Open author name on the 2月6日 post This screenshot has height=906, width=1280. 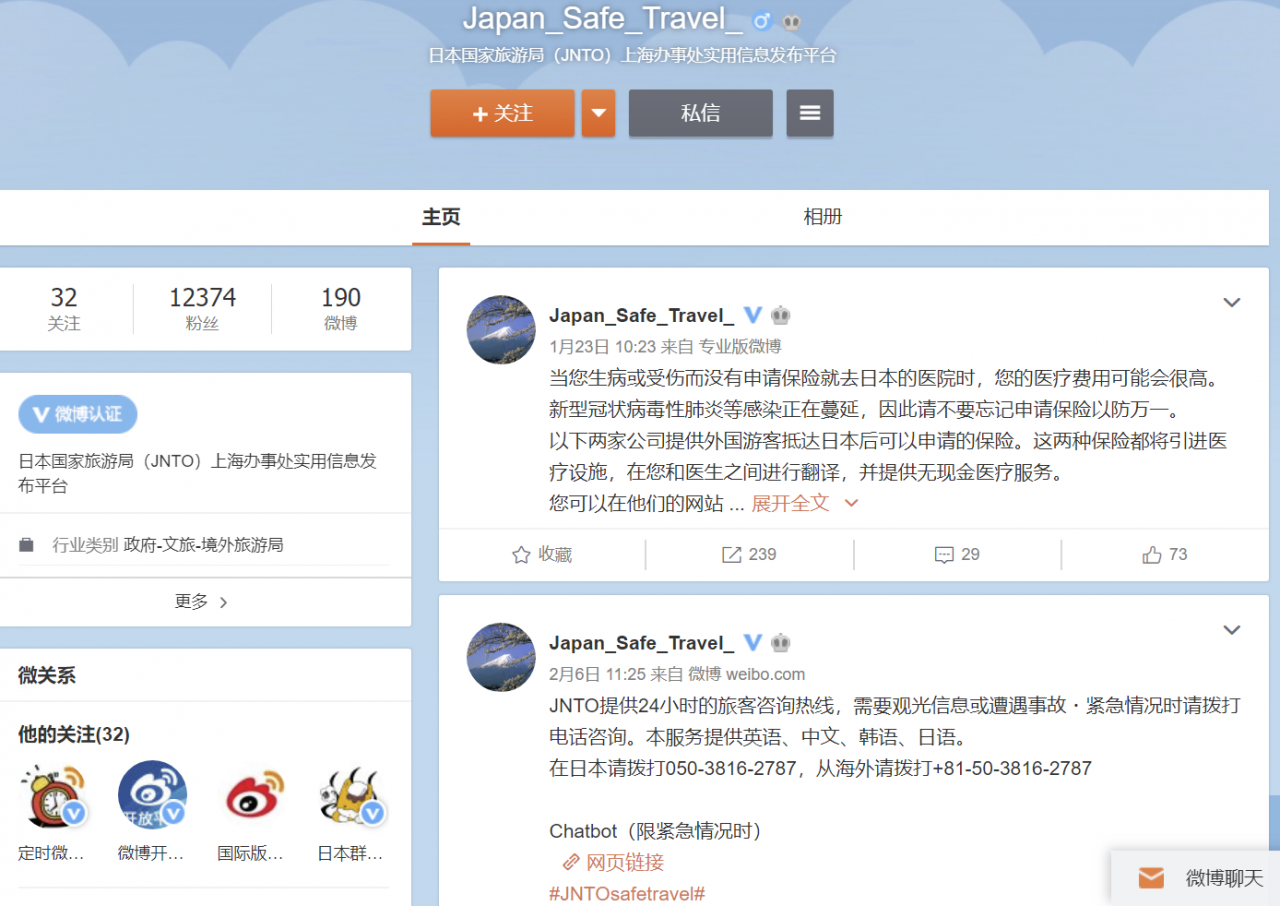(641, 643)
